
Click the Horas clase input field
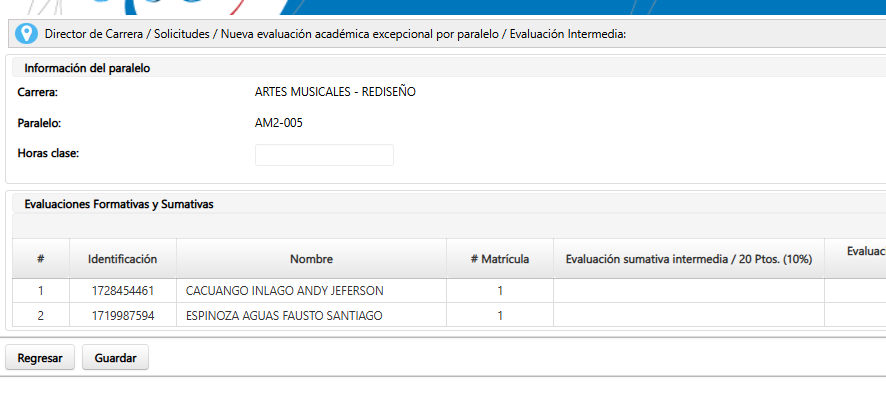click(324, 155)
